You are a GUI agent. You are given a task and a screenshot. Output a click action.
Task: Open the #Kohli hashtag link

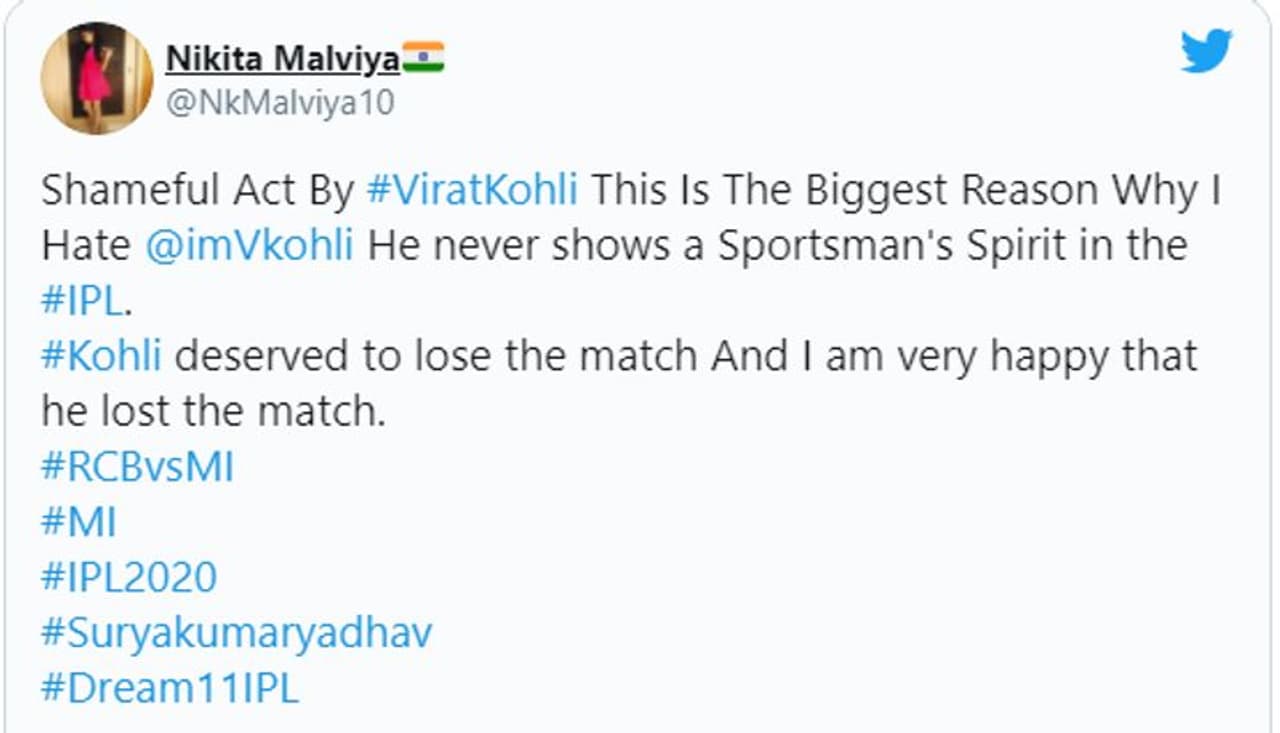101,357
